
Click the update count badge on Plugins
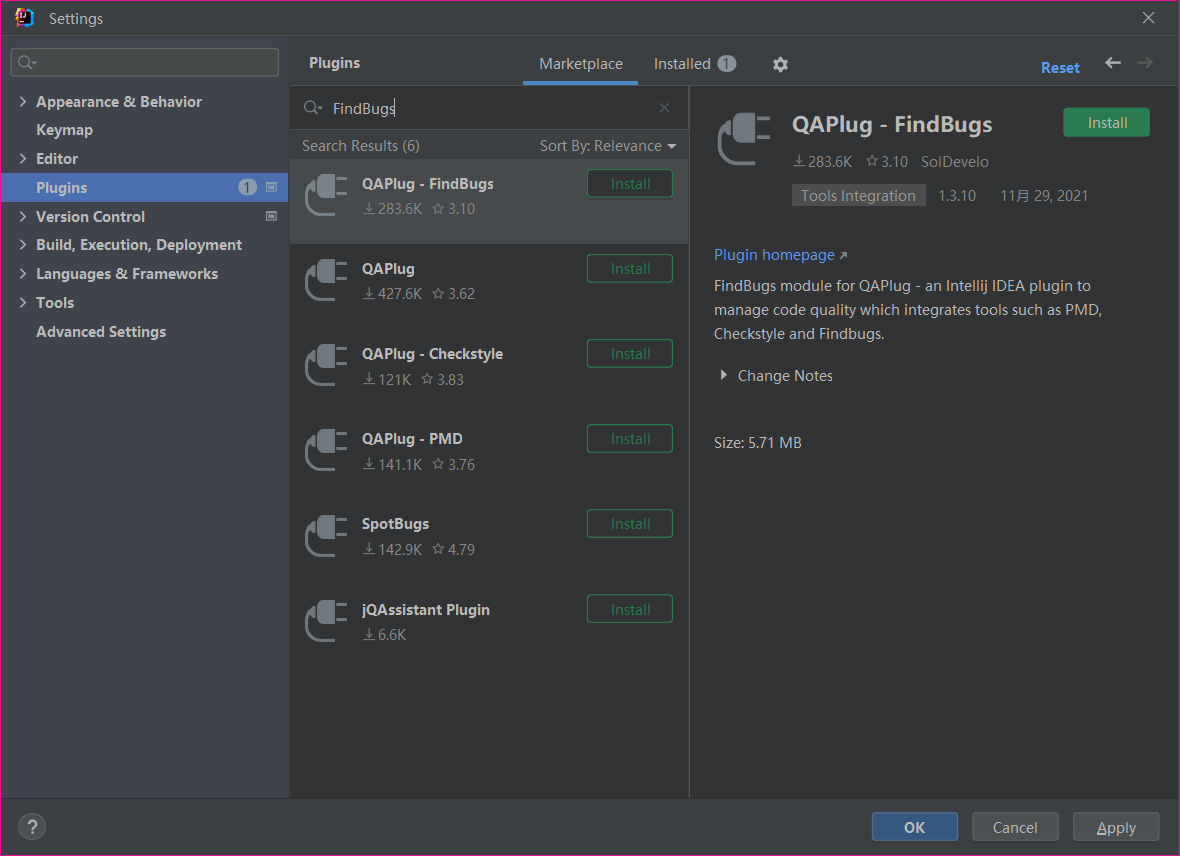248,187
